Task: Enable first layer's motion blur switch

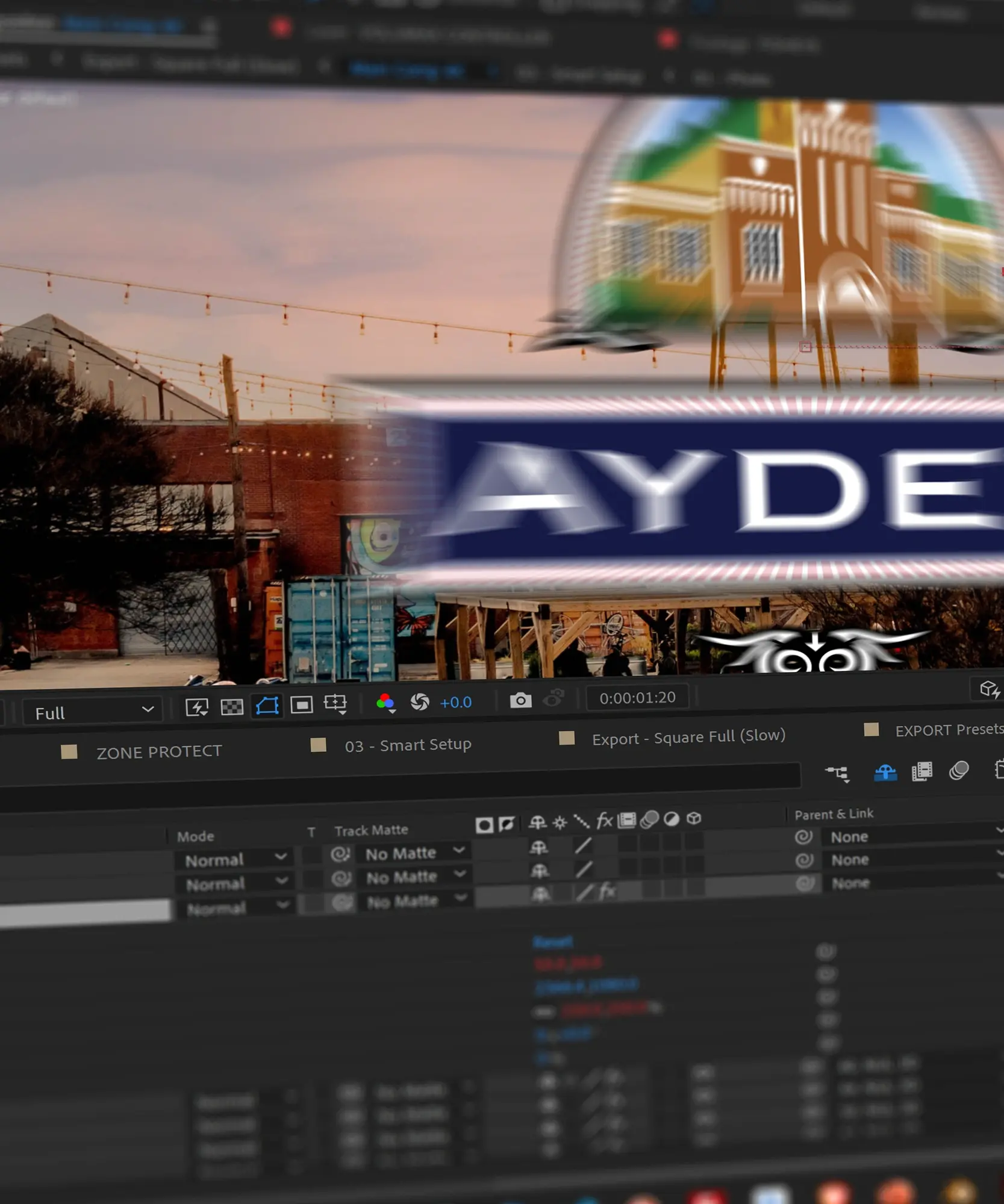Action: [650, 843]
